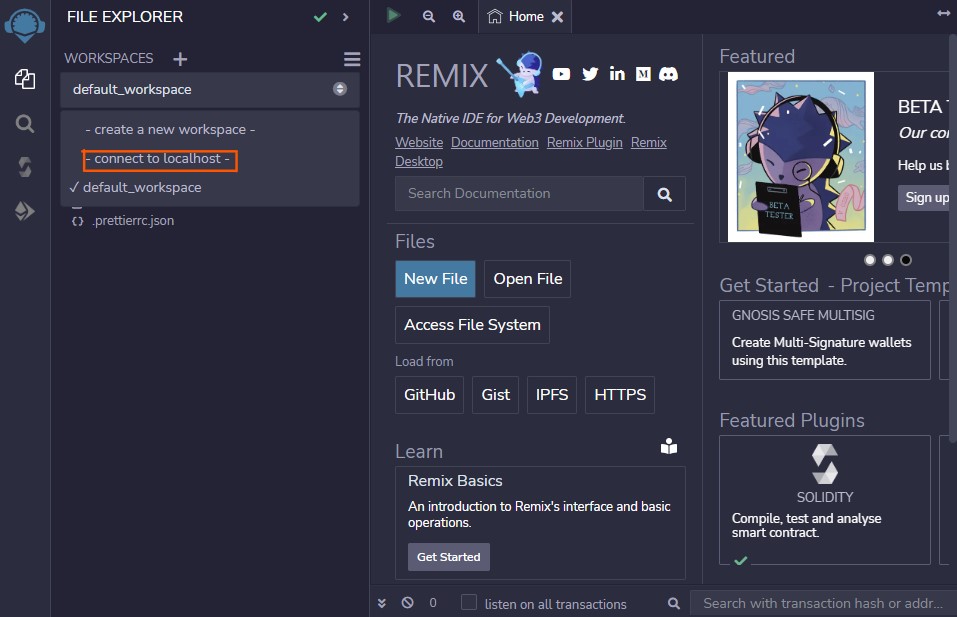Toggle the panel width arrows icon
957x617 pixels.
944,13
